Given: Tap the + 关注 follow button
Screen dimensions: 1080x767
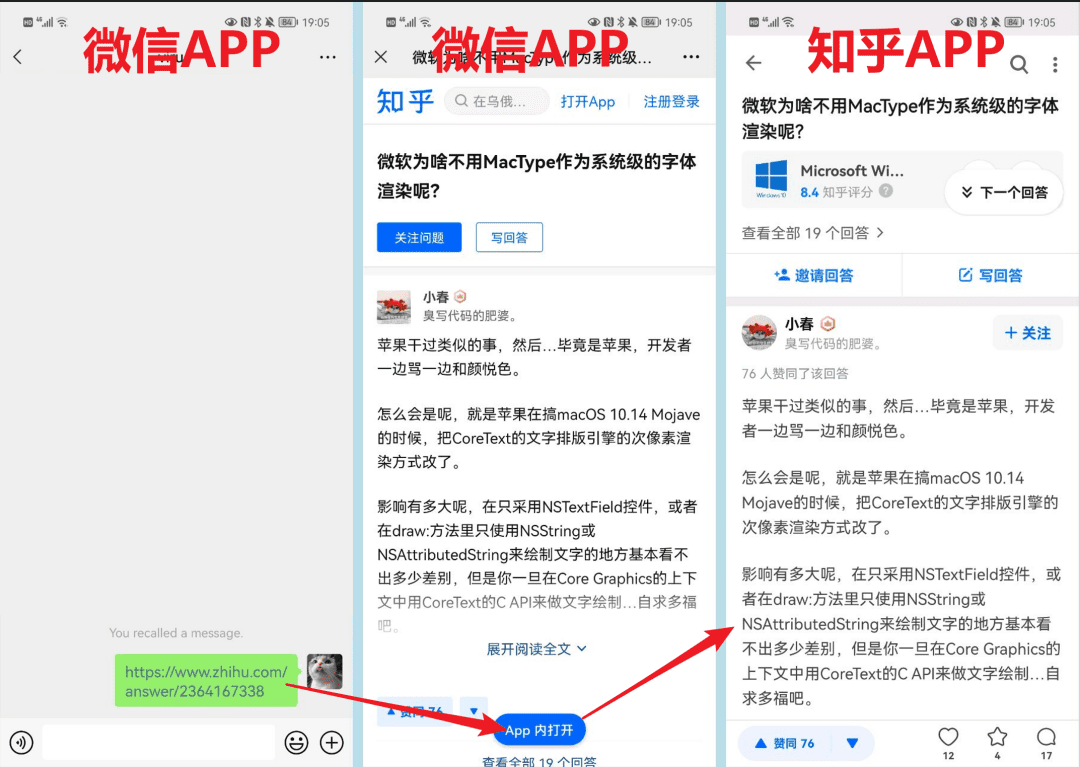Looking at the screenshot, I should click(1028, 333).
